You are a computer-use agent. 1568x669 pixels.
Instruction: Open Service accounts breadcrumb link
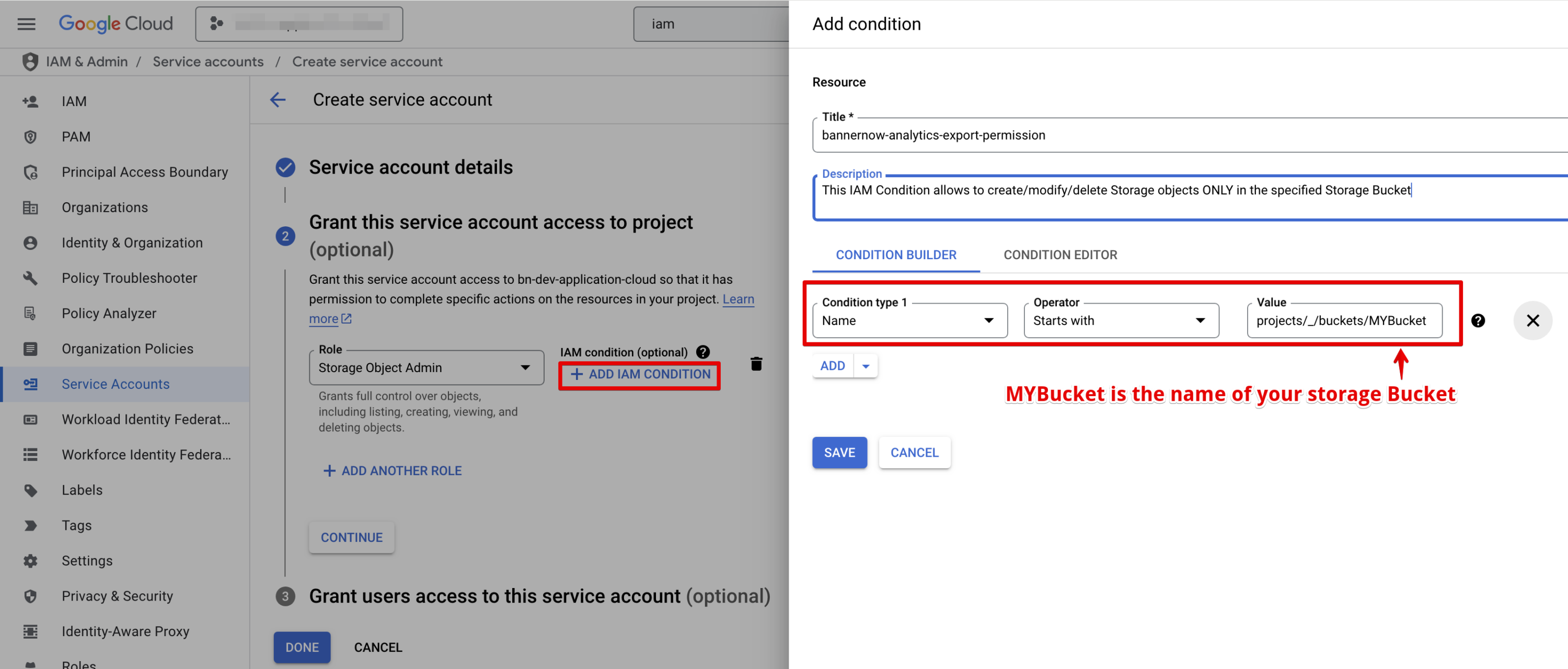207,62
